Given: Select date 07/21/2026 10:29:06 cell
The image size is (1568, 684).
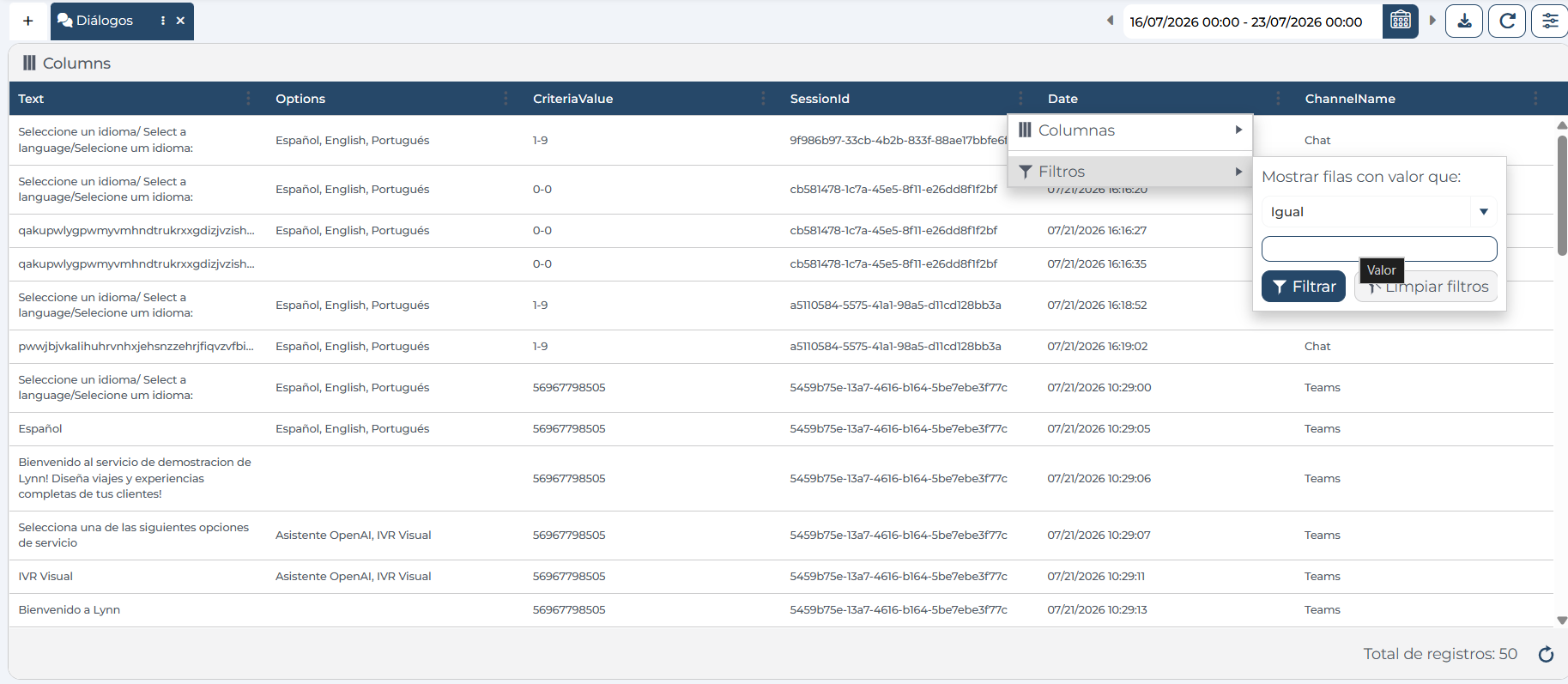Looking at the screenshot, I should coord(1099,479).
